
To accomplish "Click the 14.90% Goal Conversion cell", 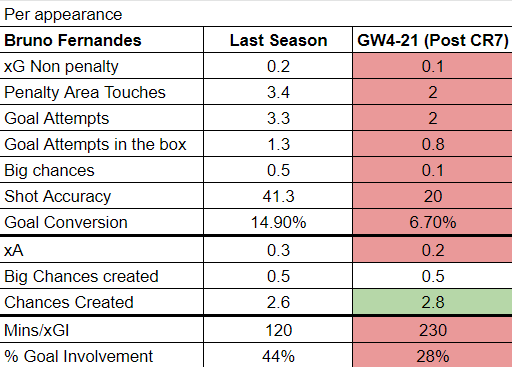I will click(x=278, y=222).
